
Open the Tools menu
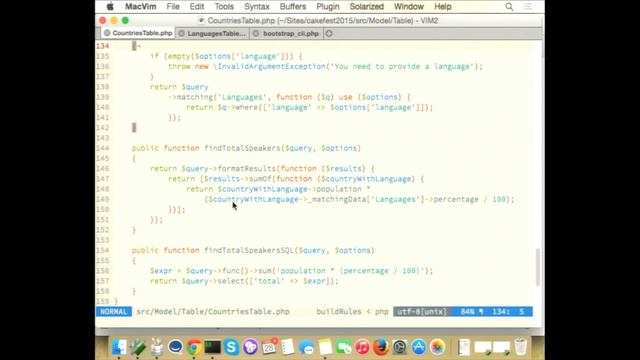[x=224, y=7]
